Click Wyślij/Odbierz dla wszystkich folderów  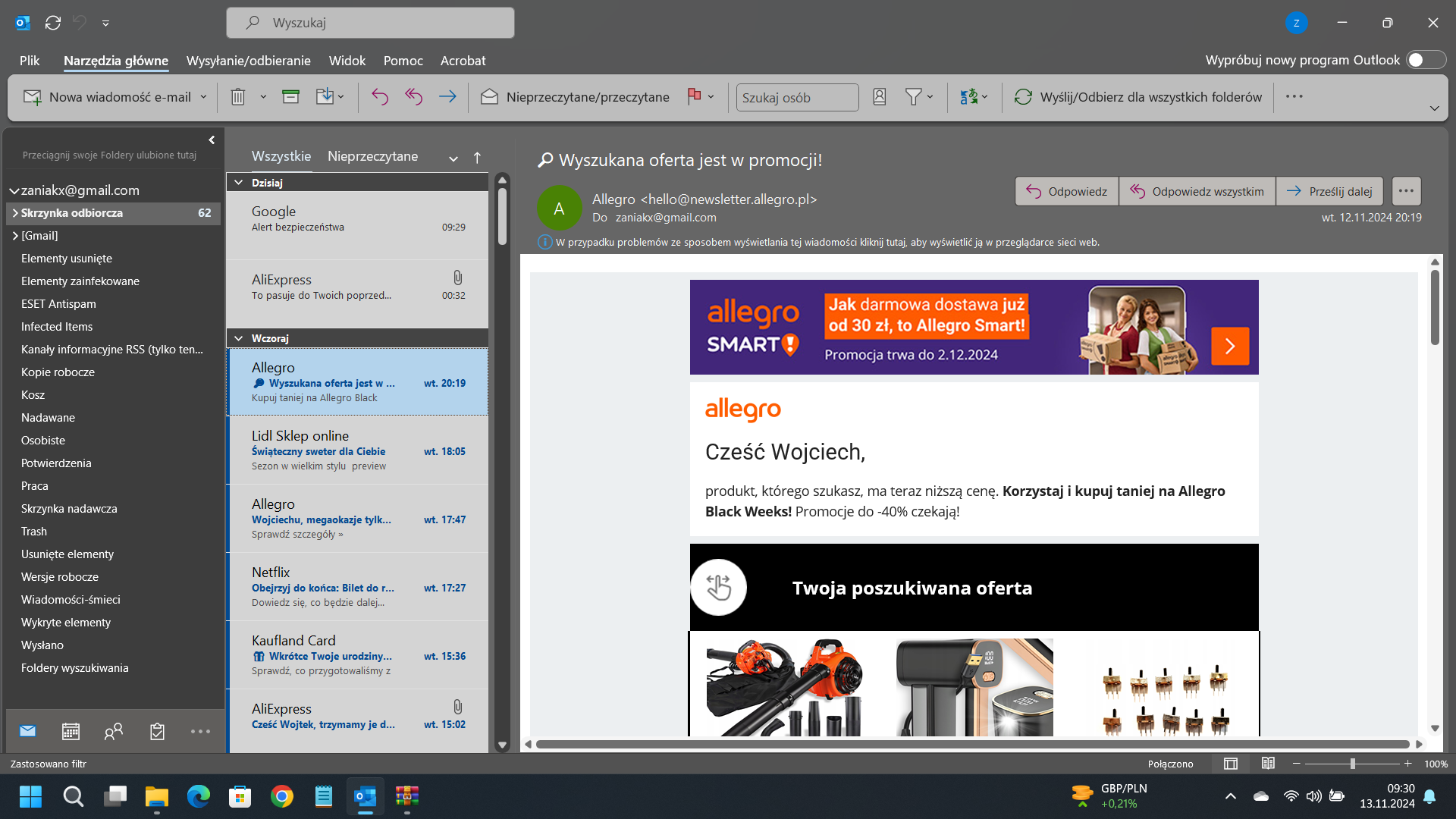click(1139, 97)
